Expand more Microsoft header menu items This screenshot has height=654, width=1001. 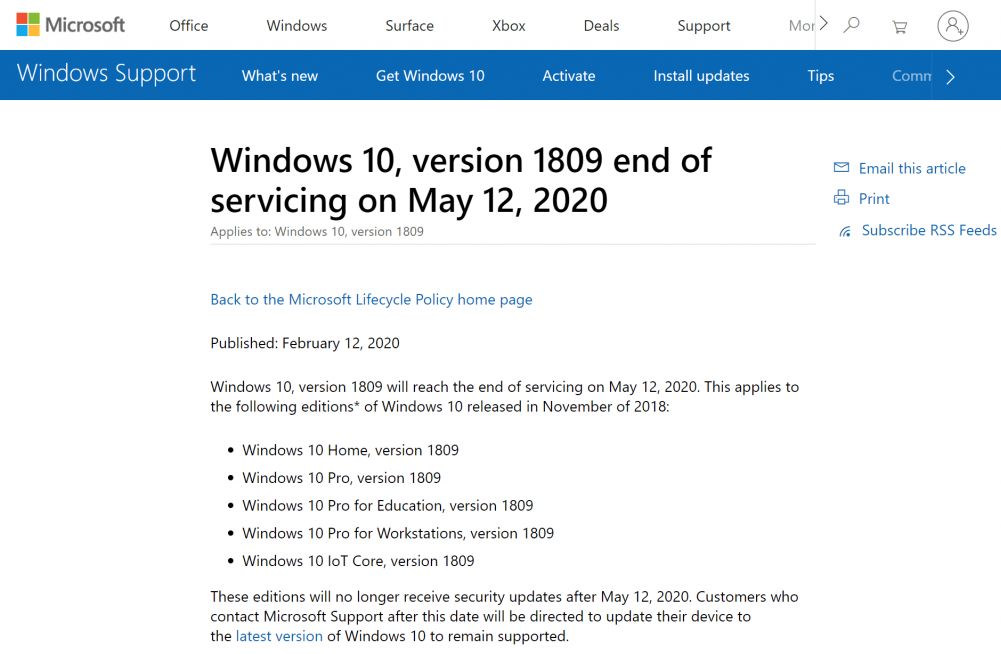823,24
